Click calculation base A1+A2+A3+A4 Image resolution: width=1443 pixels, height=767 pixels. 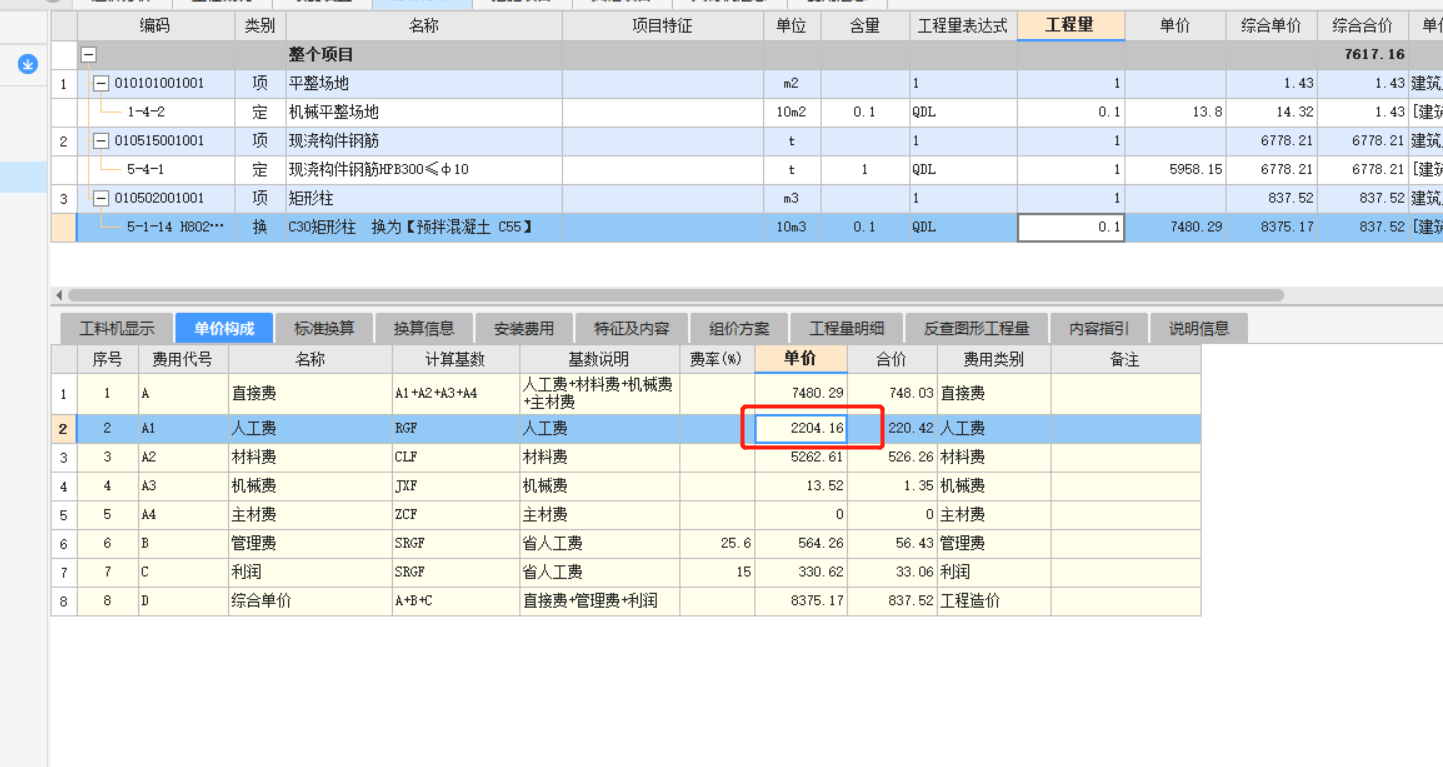tap(456, 394)
